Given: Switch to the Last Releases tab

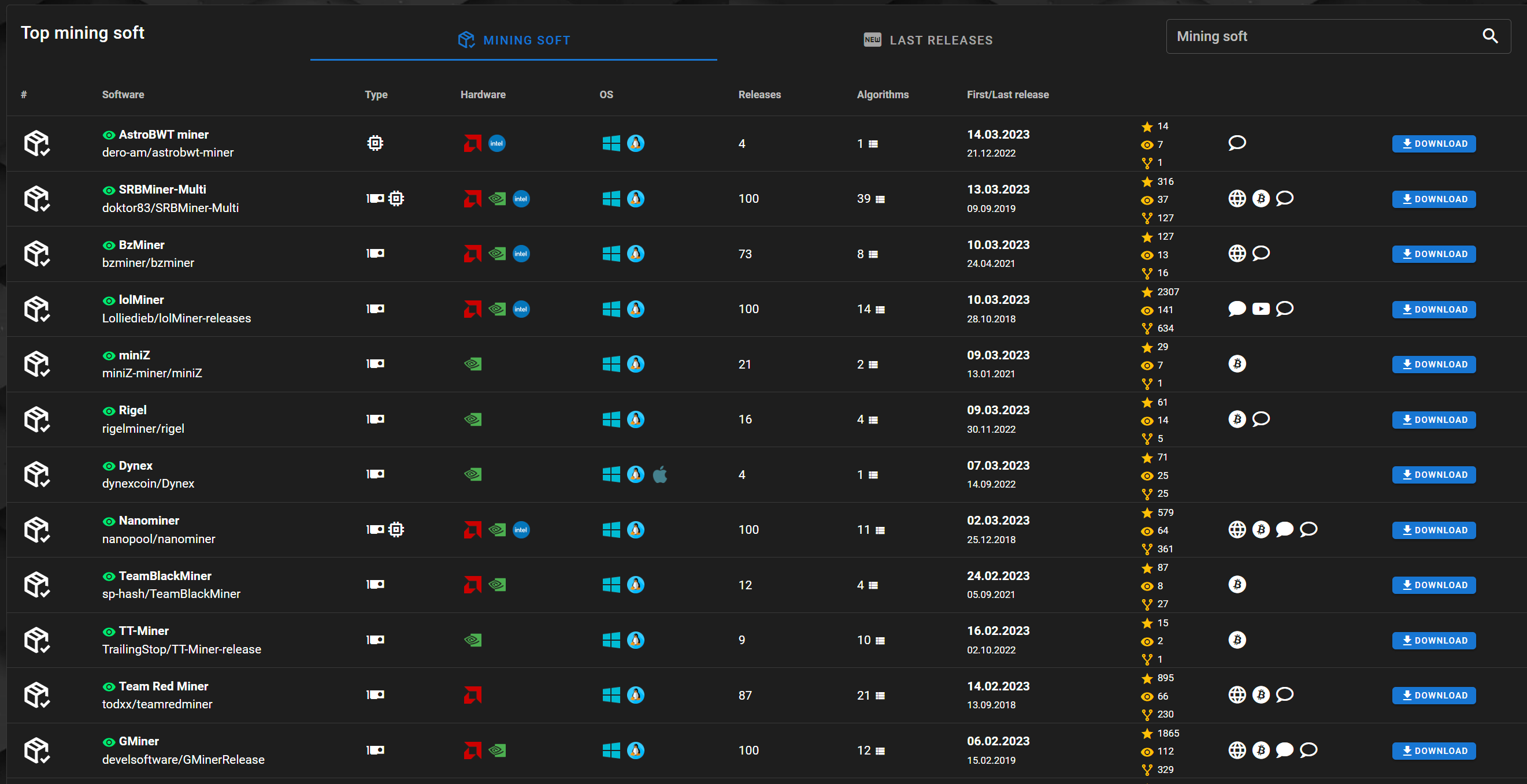Looking at the screenshot, I should [928, 40].
